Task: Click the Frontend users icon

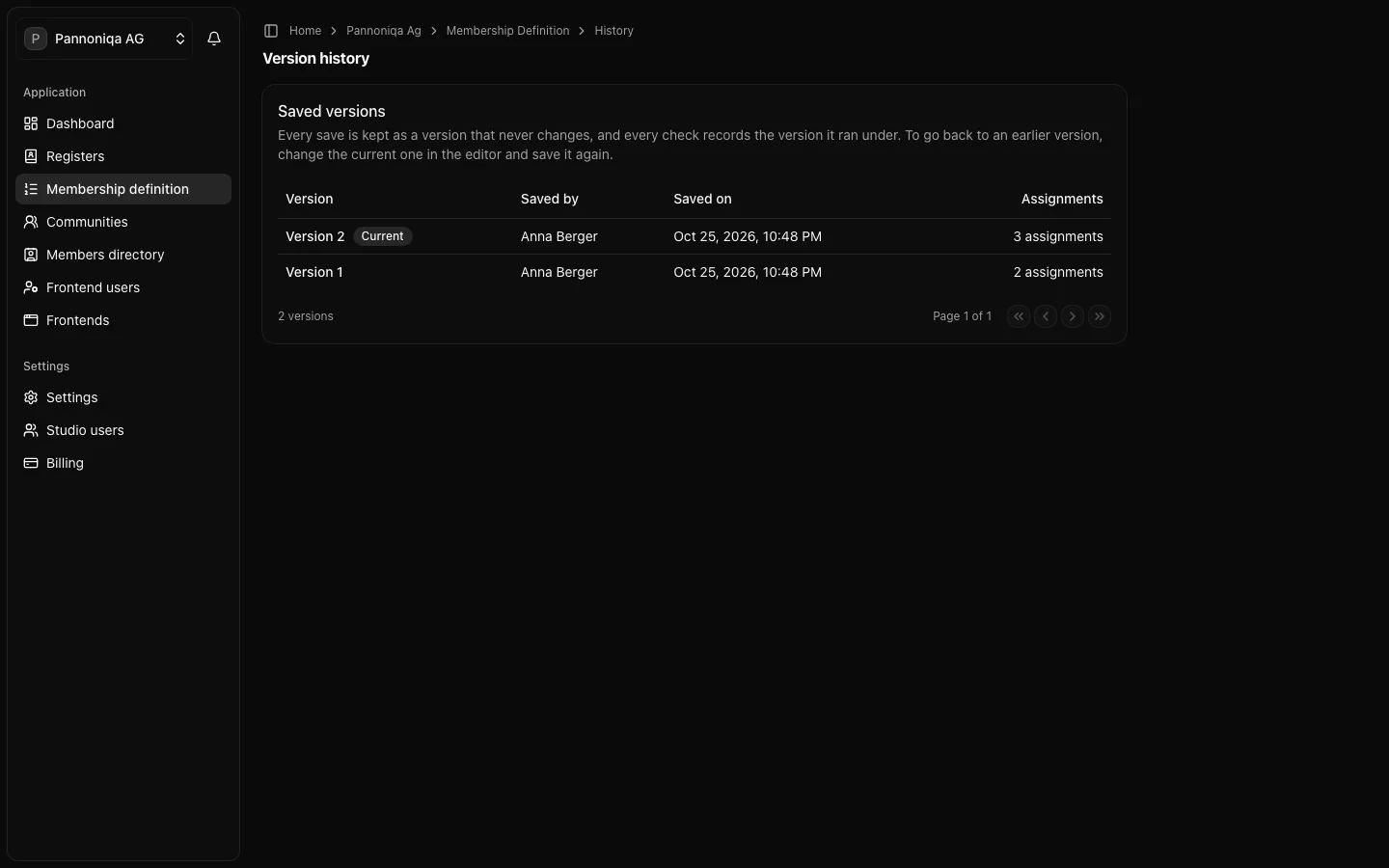Action: 31,287
